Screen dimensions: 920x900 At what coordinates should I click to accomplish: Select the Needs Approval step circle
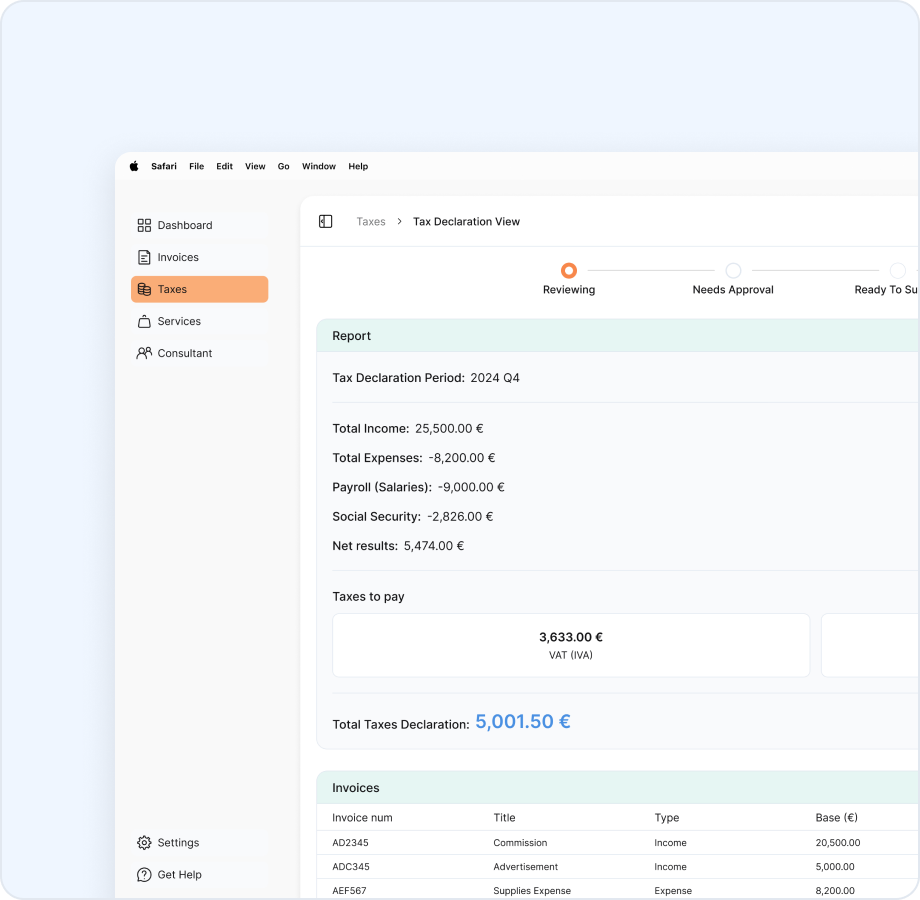[x=733, y=271]
